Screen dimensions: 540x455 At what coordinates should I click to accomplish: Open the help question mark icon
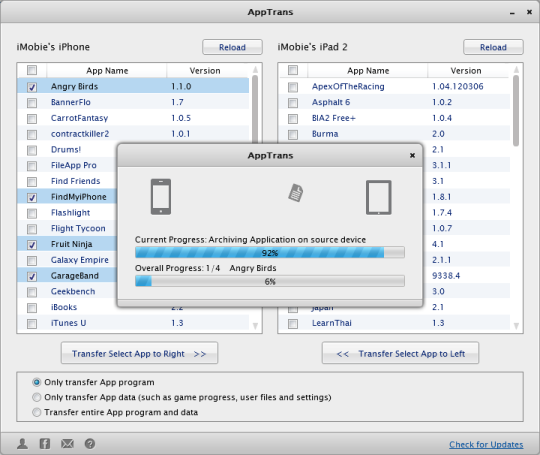[x=90, y=444]
